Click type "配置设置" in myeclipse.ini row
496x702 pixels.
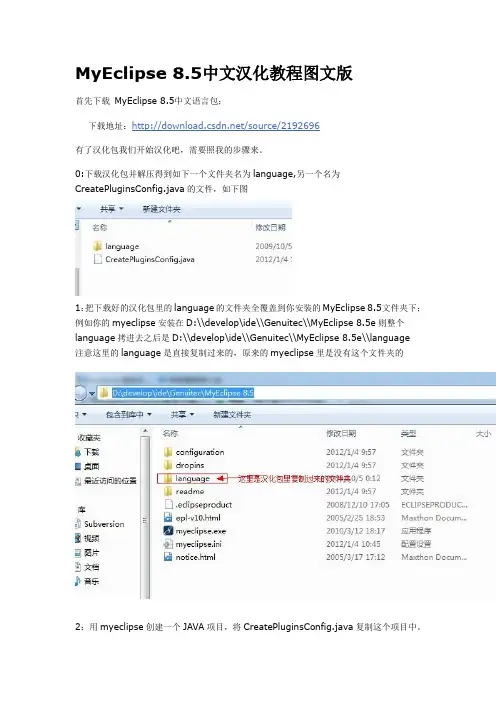coord(416,544)
